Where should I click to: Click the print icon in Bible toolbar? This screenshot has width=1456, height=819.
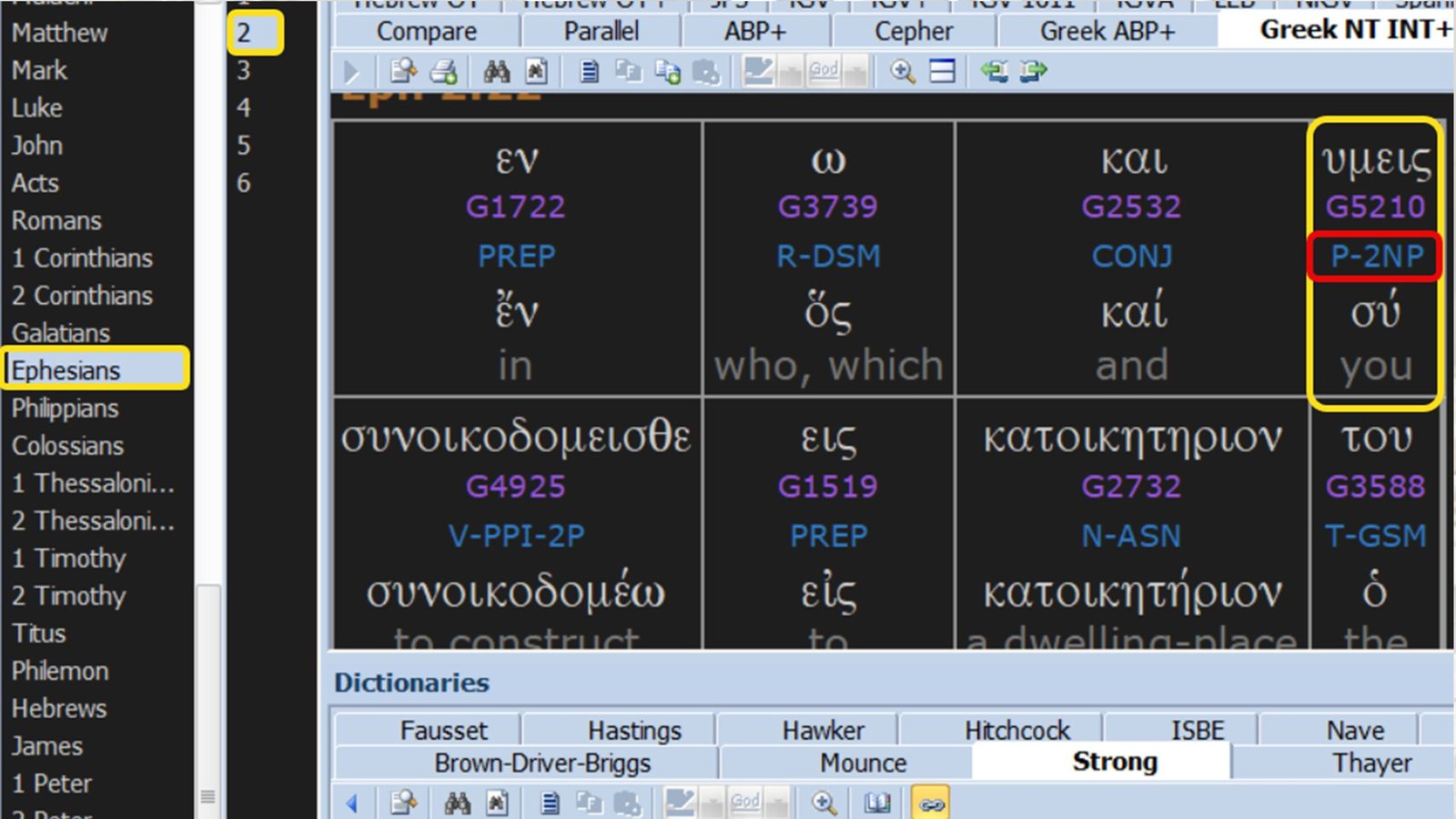pos(443,71)
